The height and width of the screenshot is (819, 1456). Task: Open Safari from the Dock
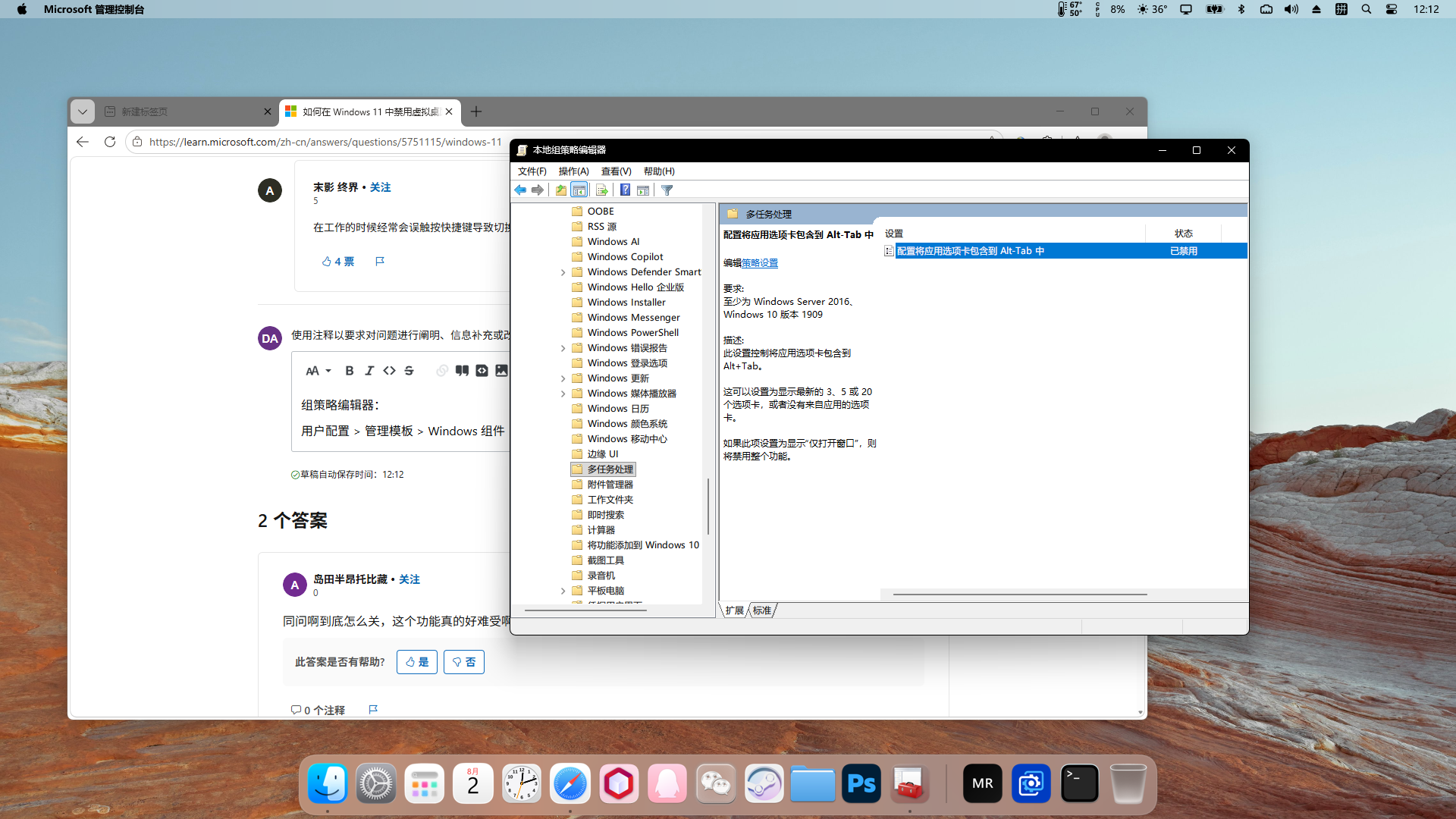tap(570, 783)
